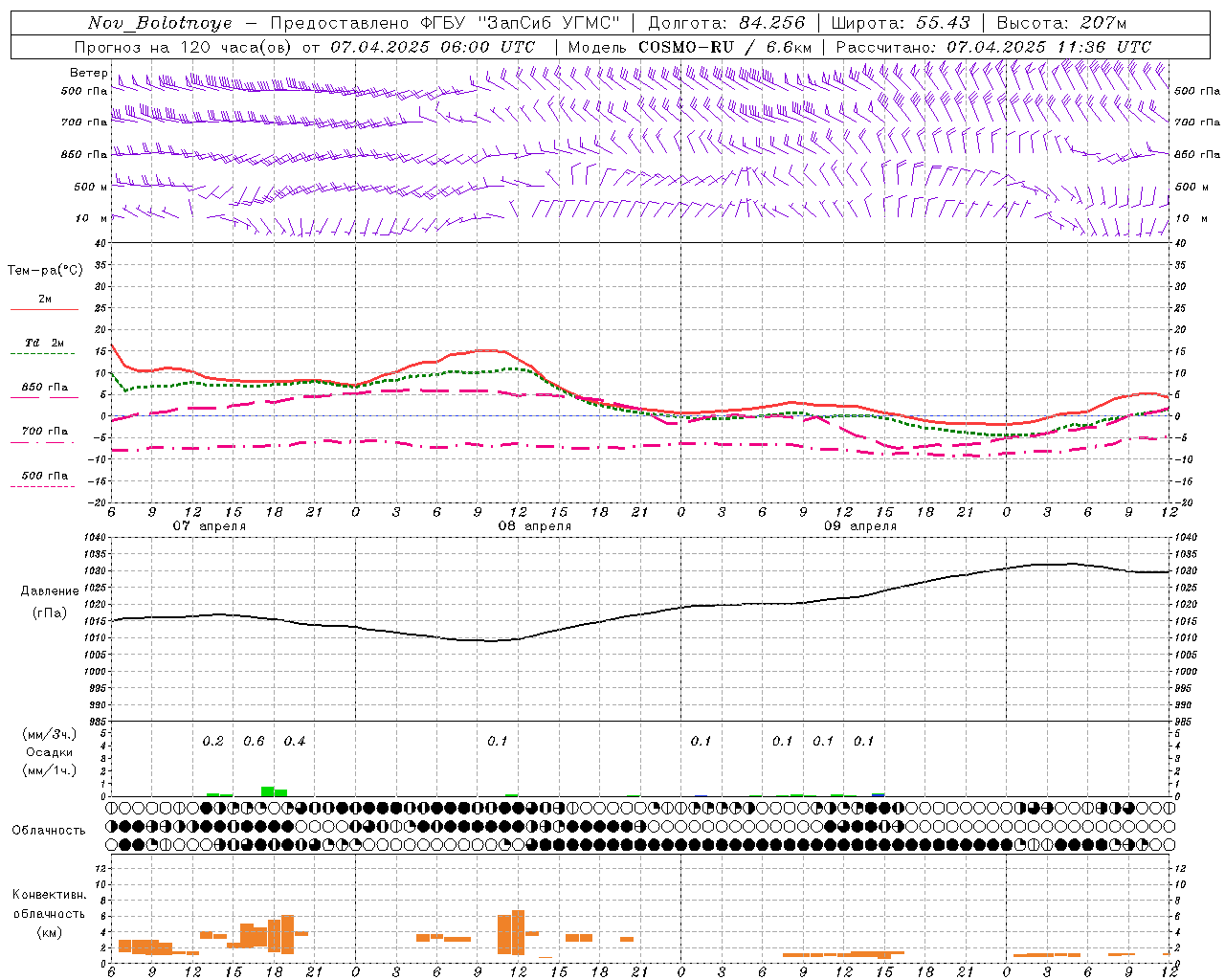Click the (мм/1ч.) precipitation unit label

(x=48, y=770)
